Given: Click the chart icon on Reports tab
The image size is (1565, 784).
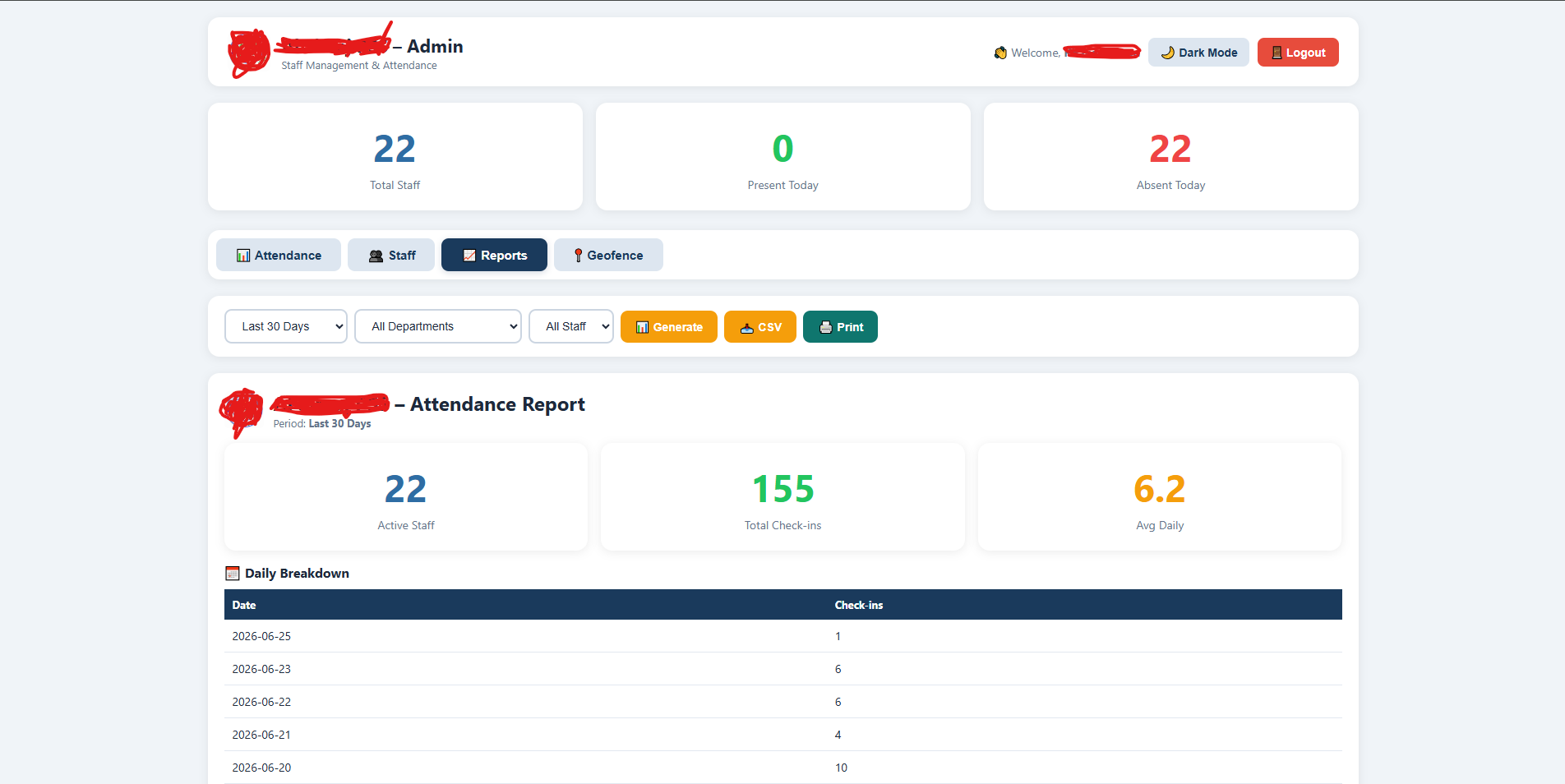Looking at the screenshot, I should [469, 256].
